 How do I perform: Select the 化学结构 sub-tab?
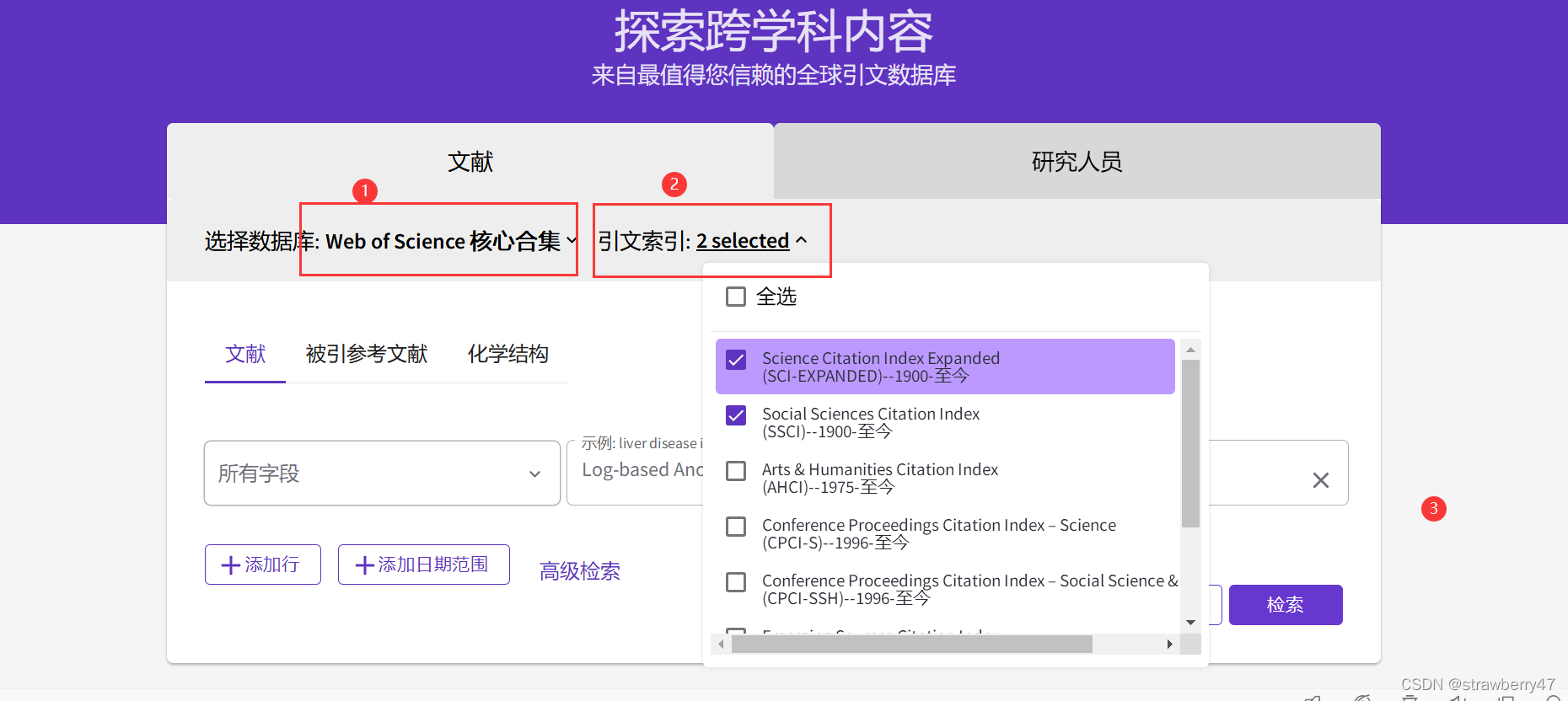pos(508,354)
